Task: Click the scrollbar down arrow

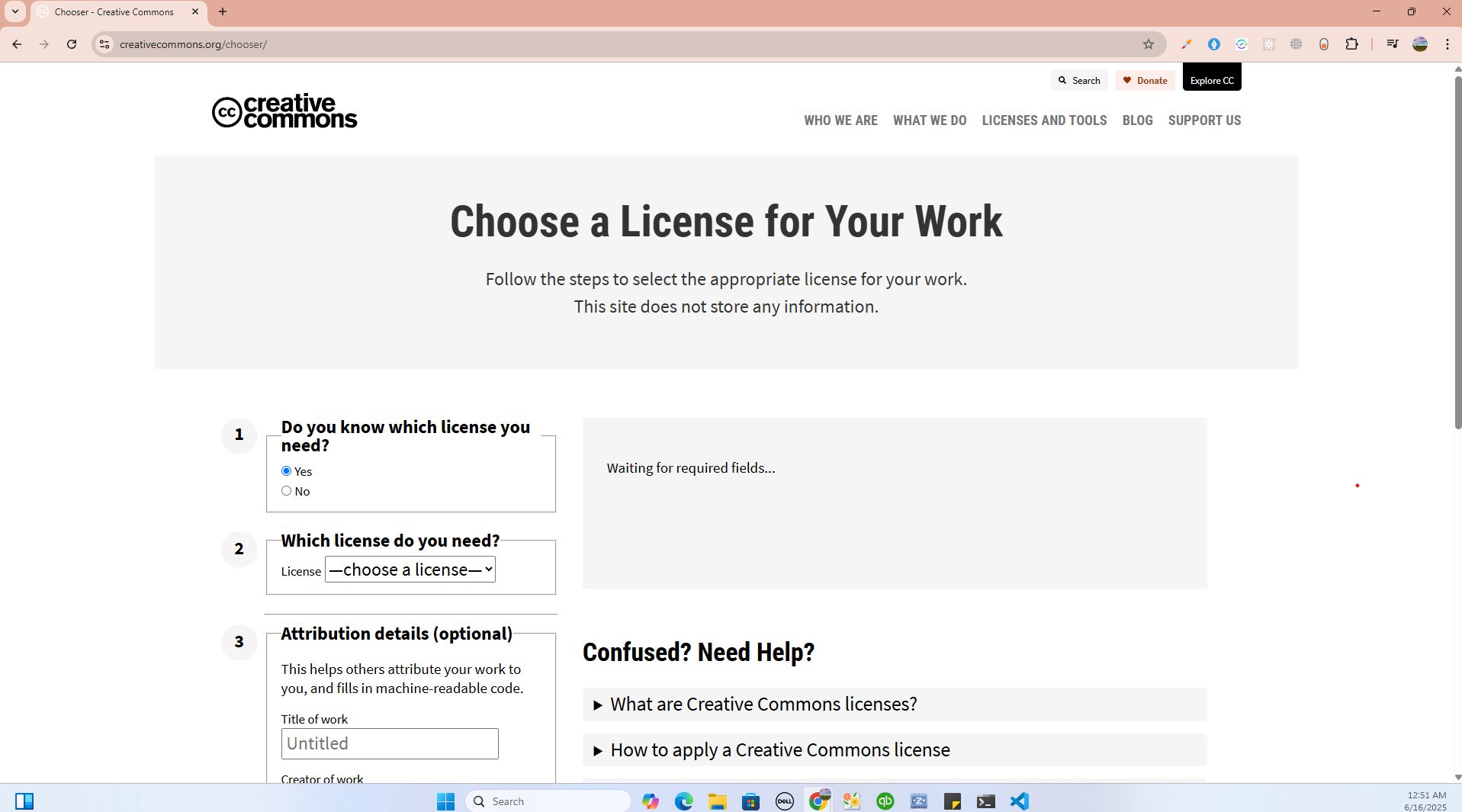Action: point(1457,777)
